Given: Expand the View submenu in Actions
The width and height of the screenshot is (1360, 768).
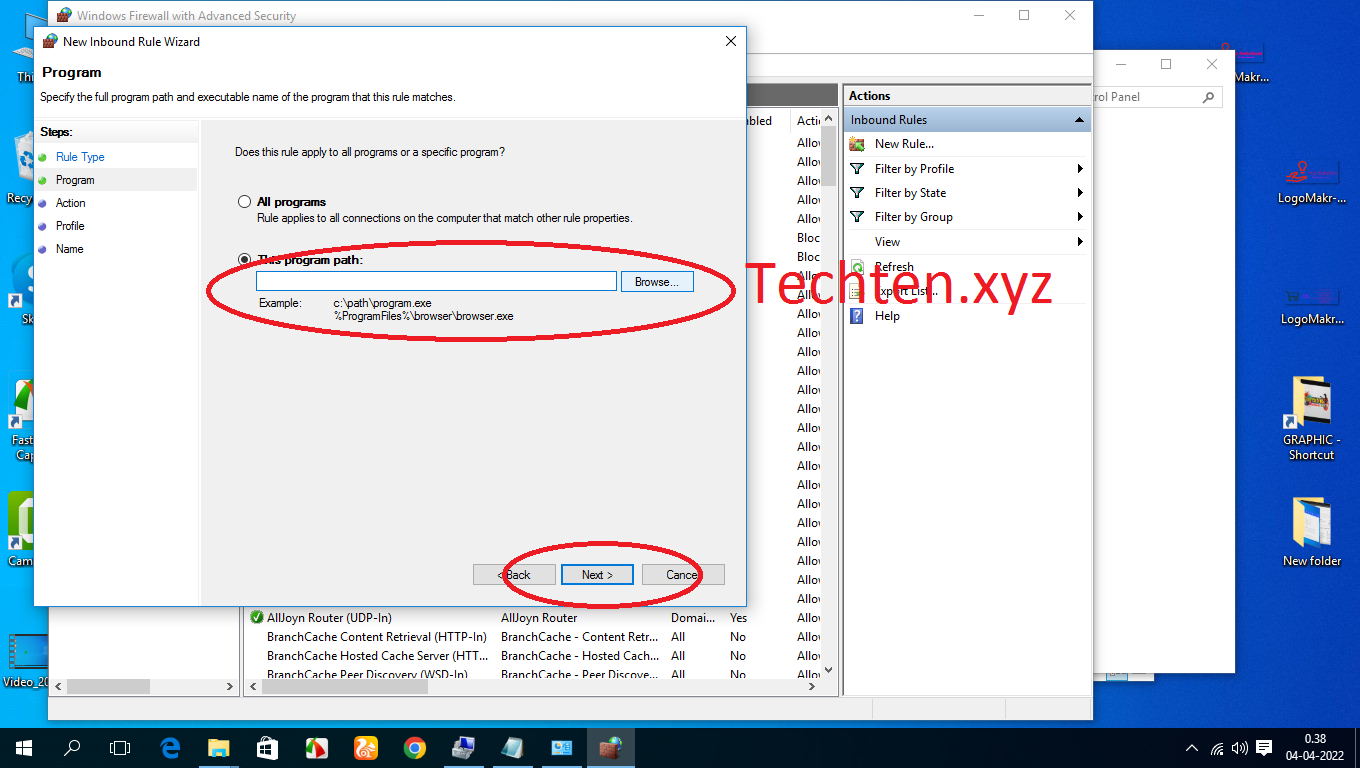Looking at the screenshot, I should pyautogui.click(x=1080, y=242).
